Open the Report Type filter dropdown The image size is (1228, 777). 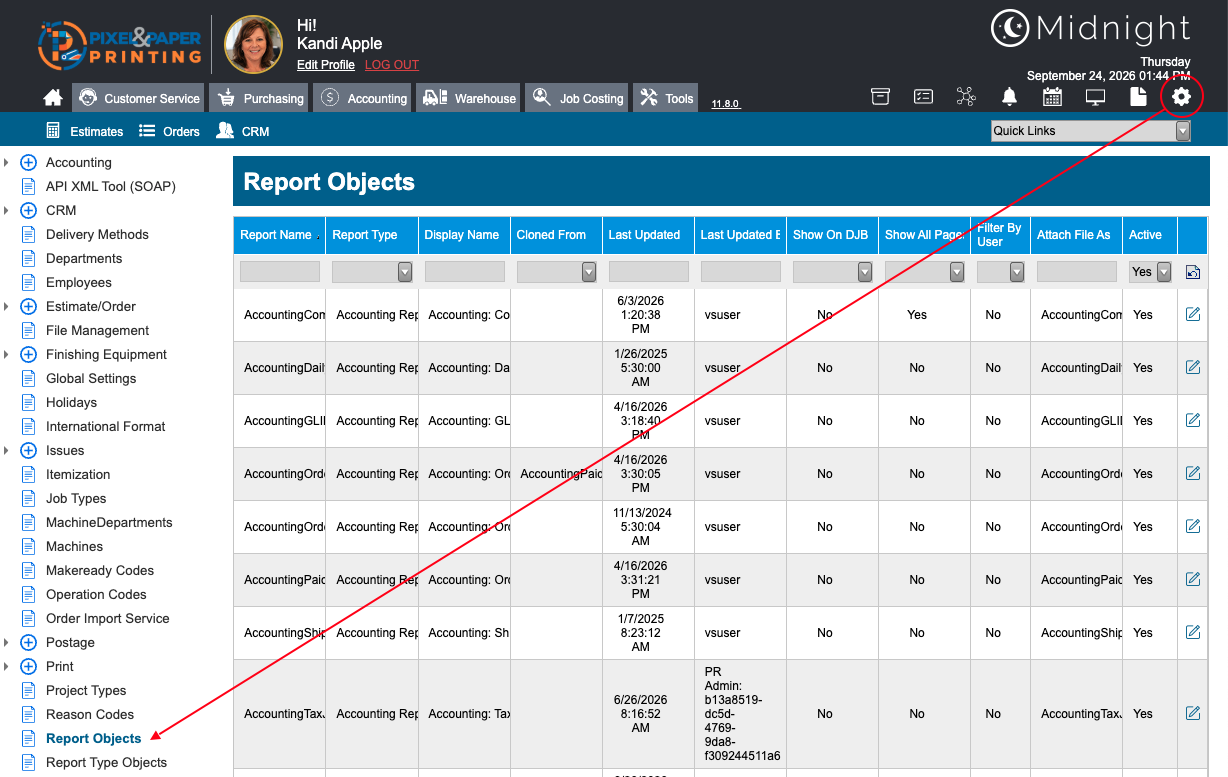click(x=372, y=272)
